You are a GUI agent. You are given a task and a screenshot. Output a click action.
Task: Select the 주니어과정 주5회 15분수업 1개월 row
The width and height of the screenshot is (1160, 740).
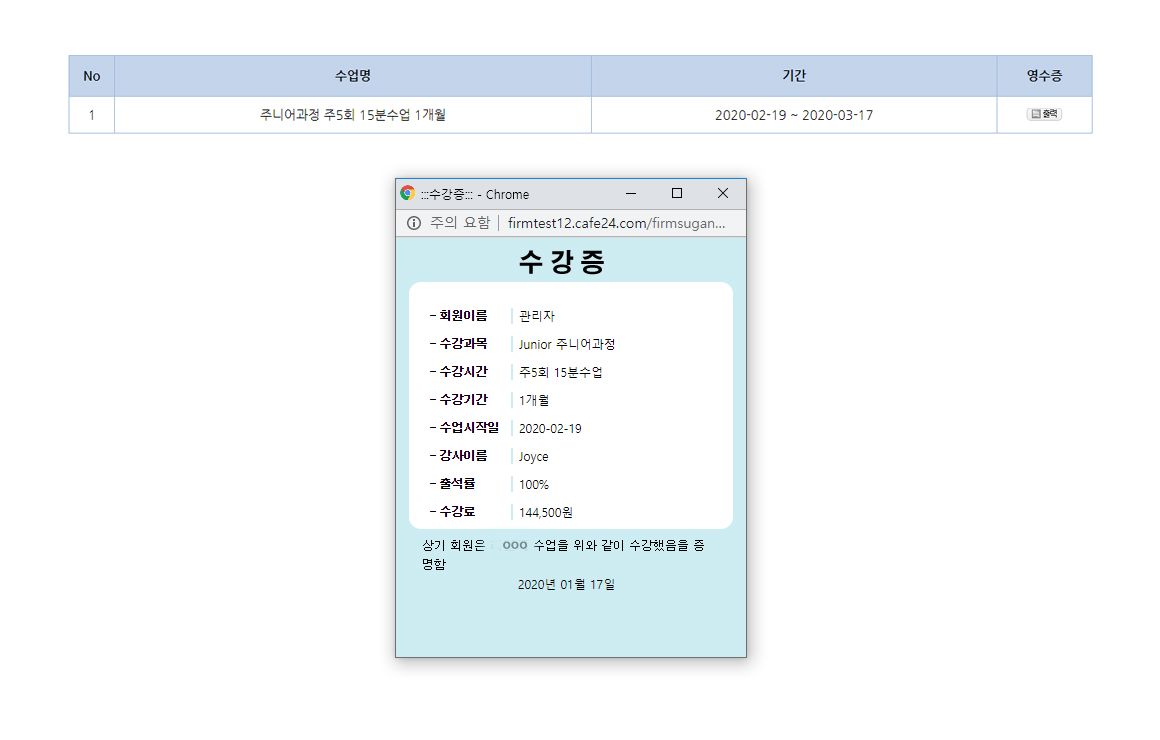coord(353,115)
